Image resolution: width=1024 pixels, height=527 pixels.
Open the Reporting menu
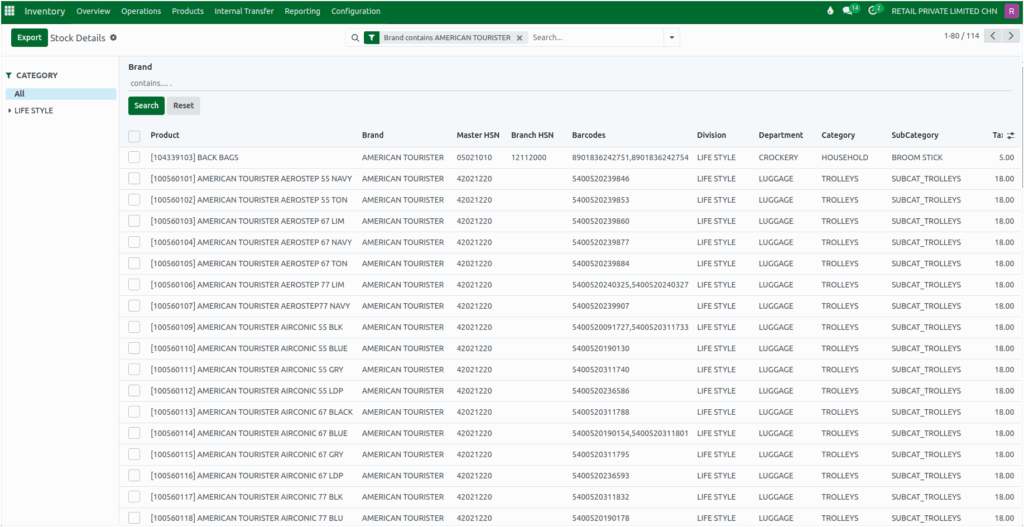[x=302, y=11]
